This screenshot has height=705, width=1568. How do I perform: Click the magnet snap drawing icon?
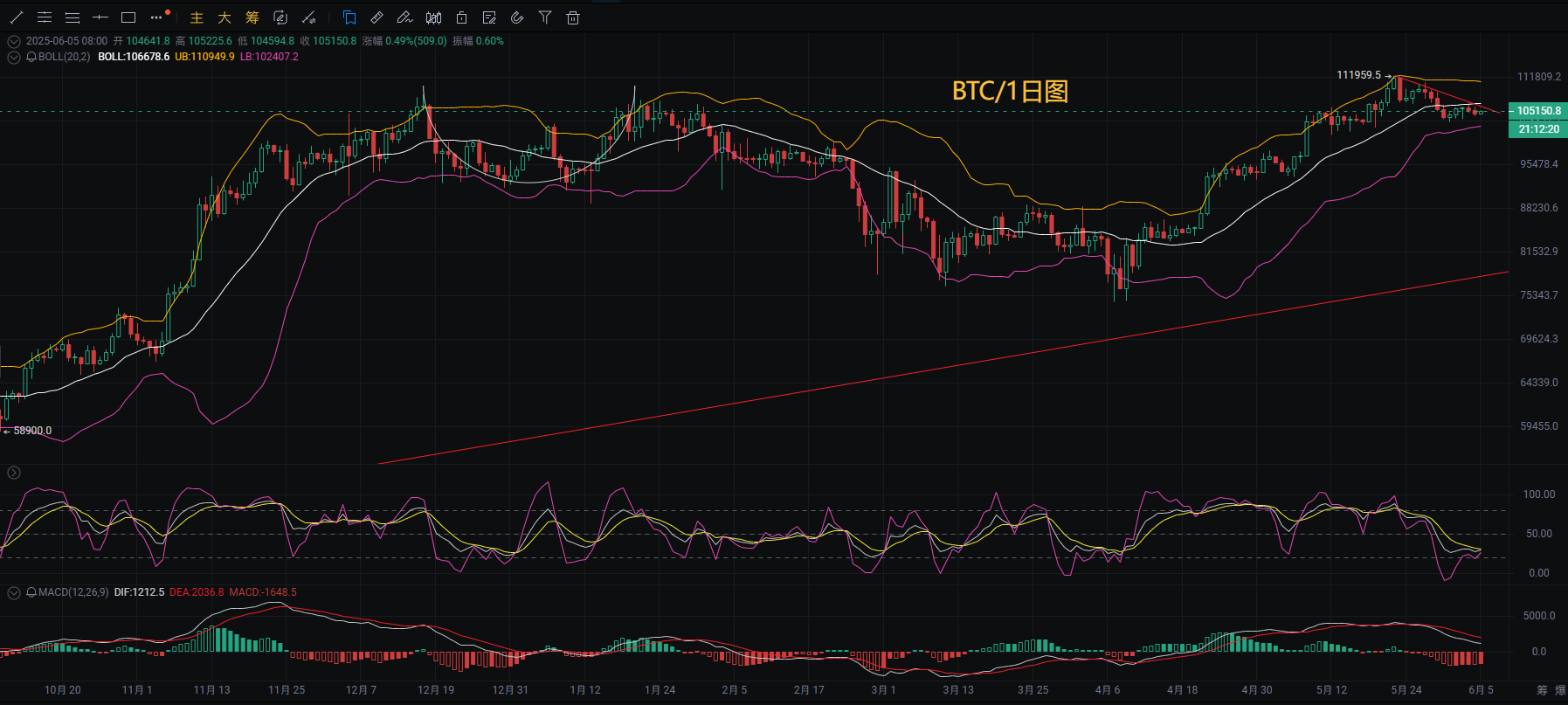click(x=308, y=17)
